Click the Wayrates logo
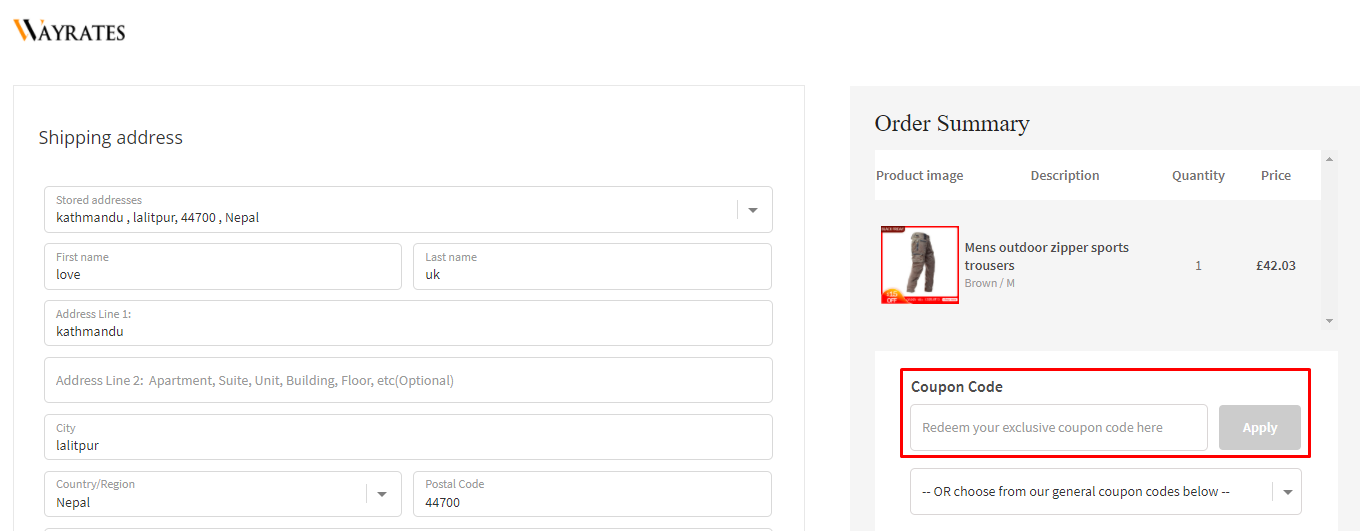 (x=69, y=31)
